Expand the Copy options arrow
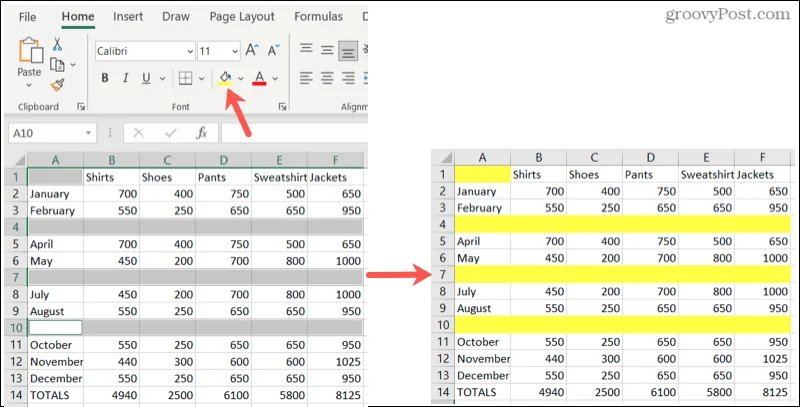This screenshot has width=800, height=407. point(73,65)
